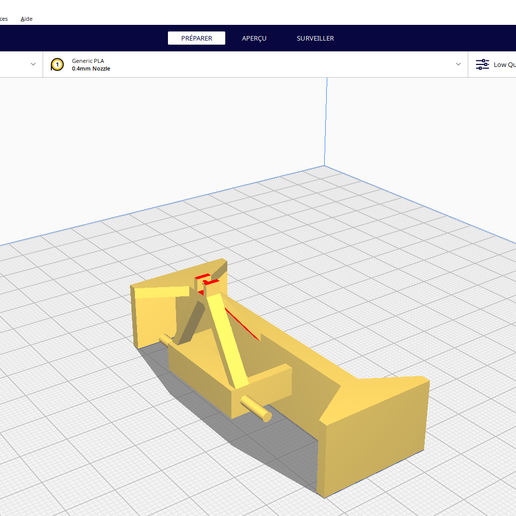Click the 0.4mm Nozzle label
Viewport: 516px width, 516px height.
pos(91,68)
